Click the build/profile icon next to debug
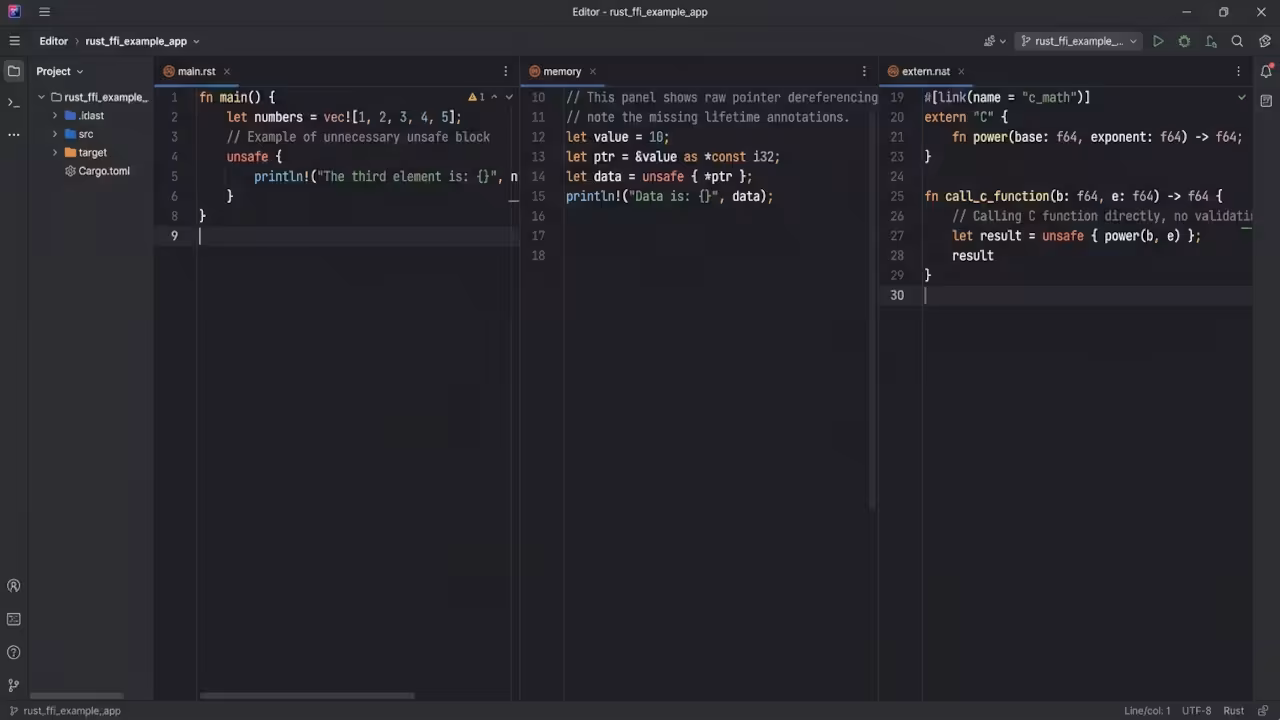Image resolution: width=1280 pixels, height=720 pixels. [x=1210, y=41]
